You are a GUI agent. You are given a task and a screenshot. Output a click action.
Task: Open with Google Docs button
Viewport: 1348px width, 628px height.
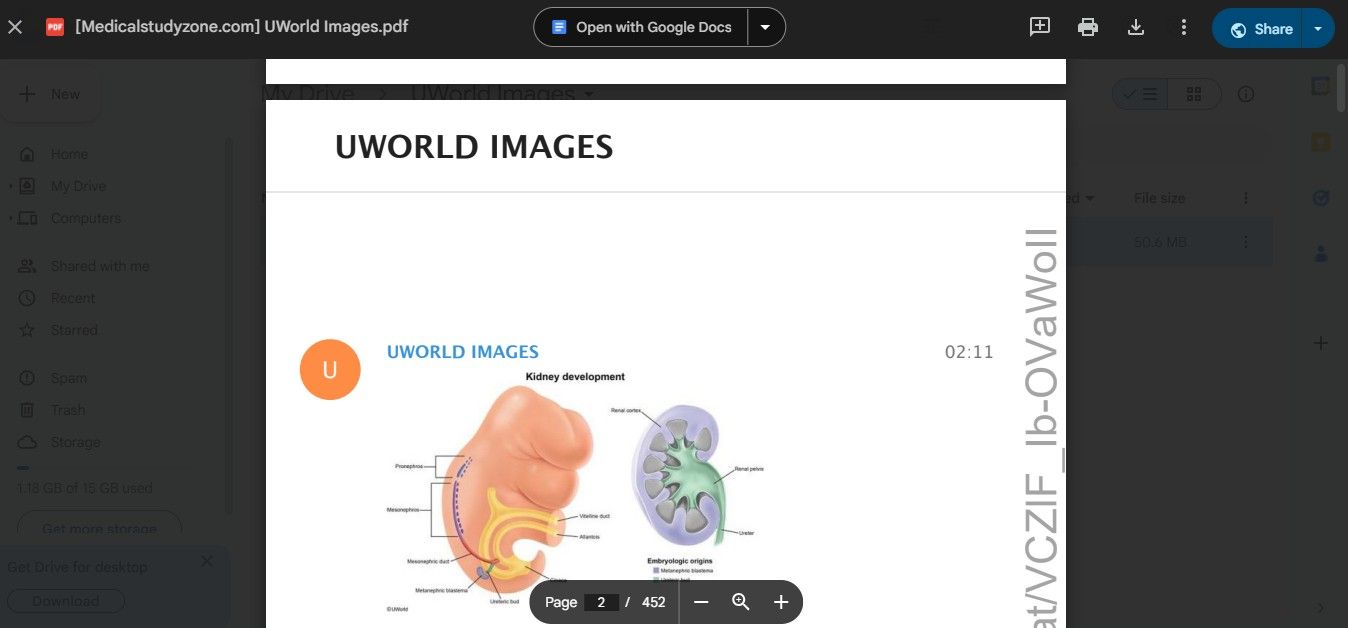click(642, 27)
